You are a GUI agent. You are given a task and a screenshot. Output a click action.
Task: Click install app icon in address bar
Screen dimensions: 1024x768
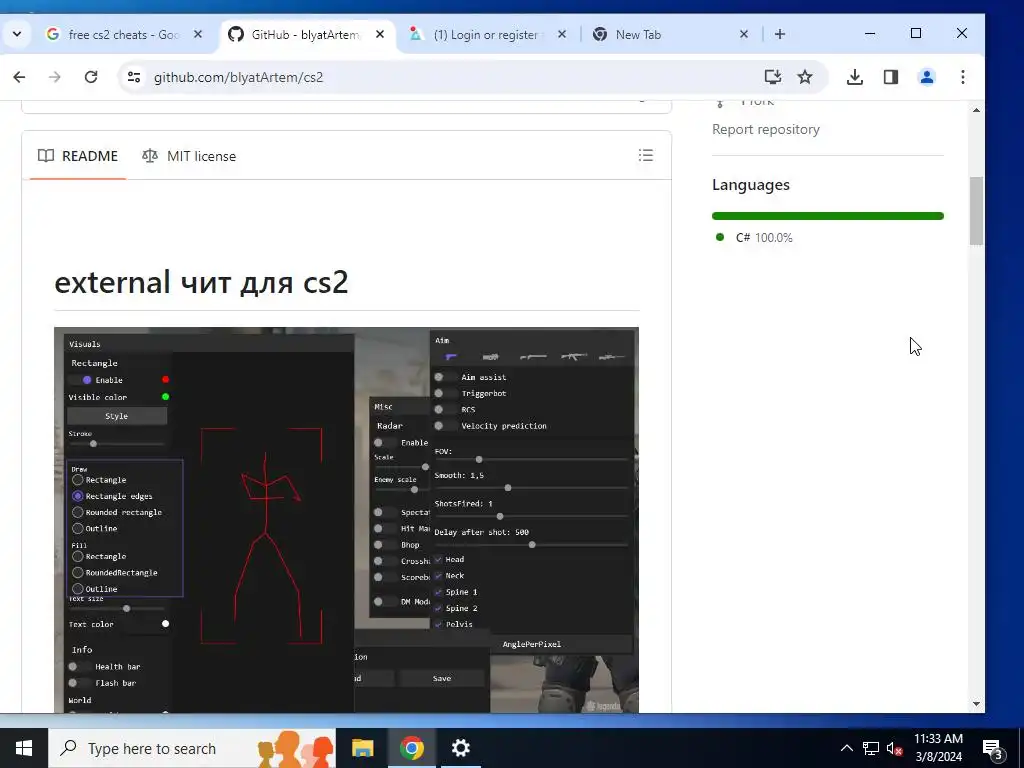coord(773,77)
